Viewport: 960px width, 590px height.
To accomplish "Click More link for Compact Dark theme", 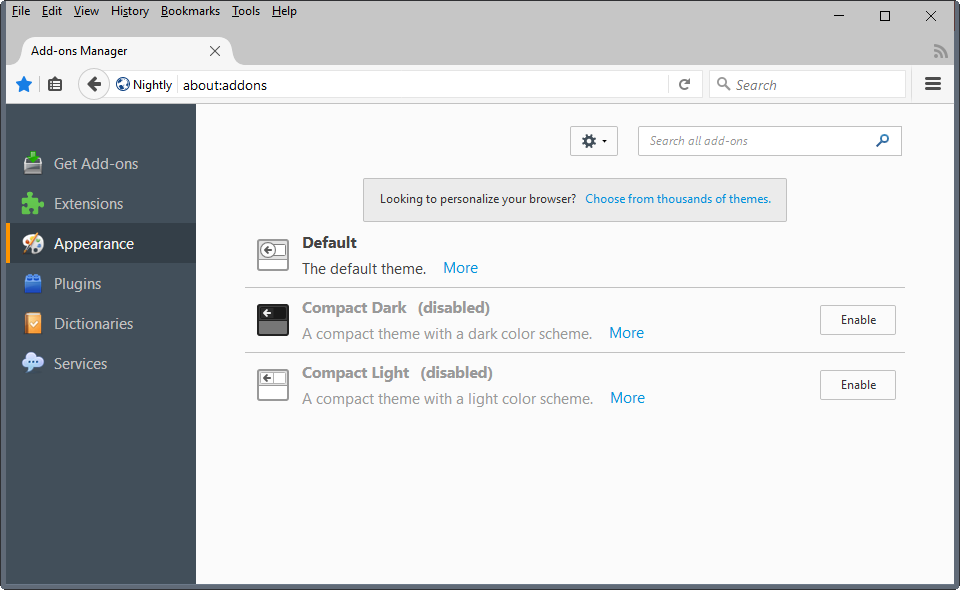I will click(626, 333).
